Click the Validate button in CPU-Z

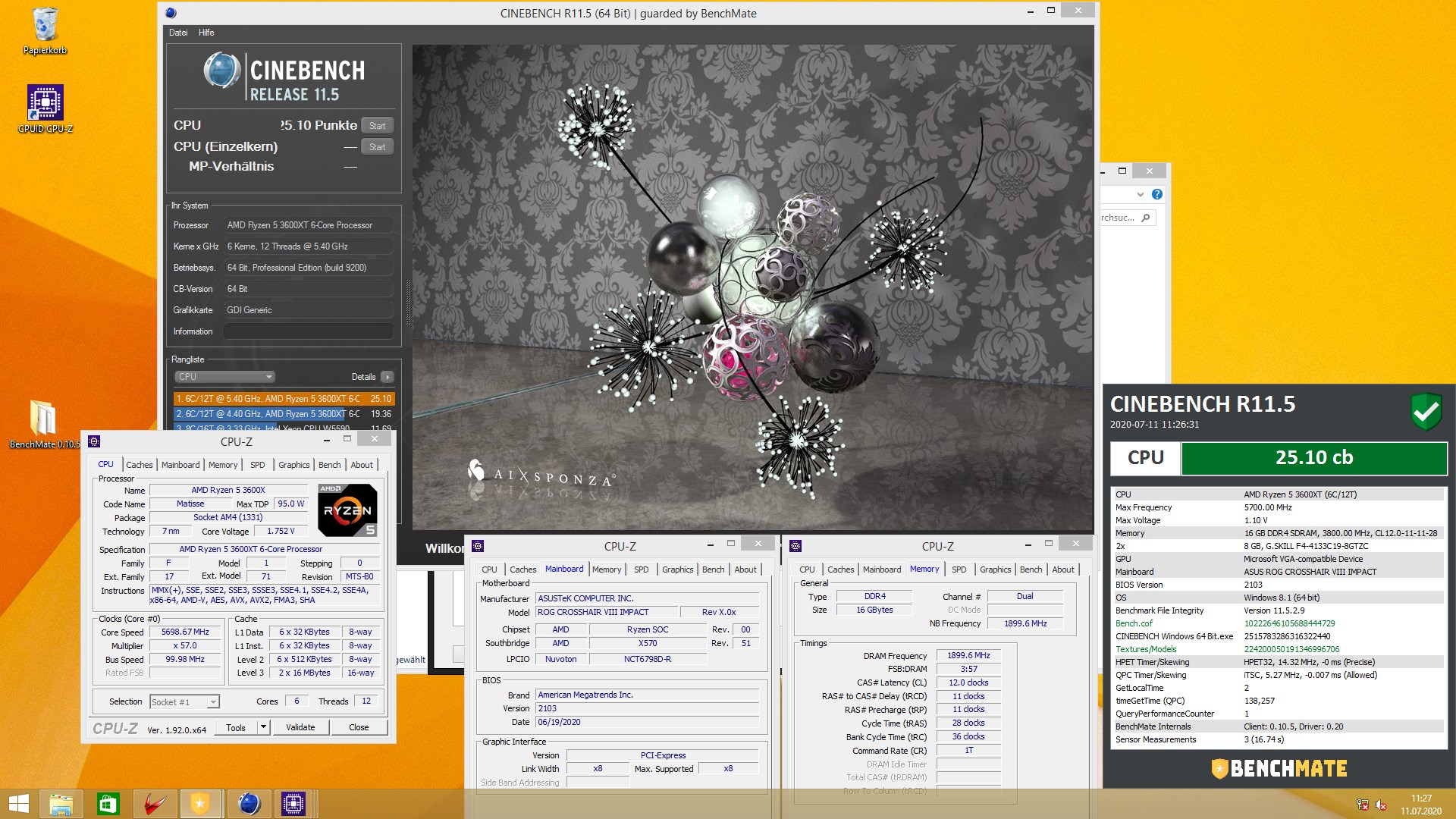(x=300, y=727)
